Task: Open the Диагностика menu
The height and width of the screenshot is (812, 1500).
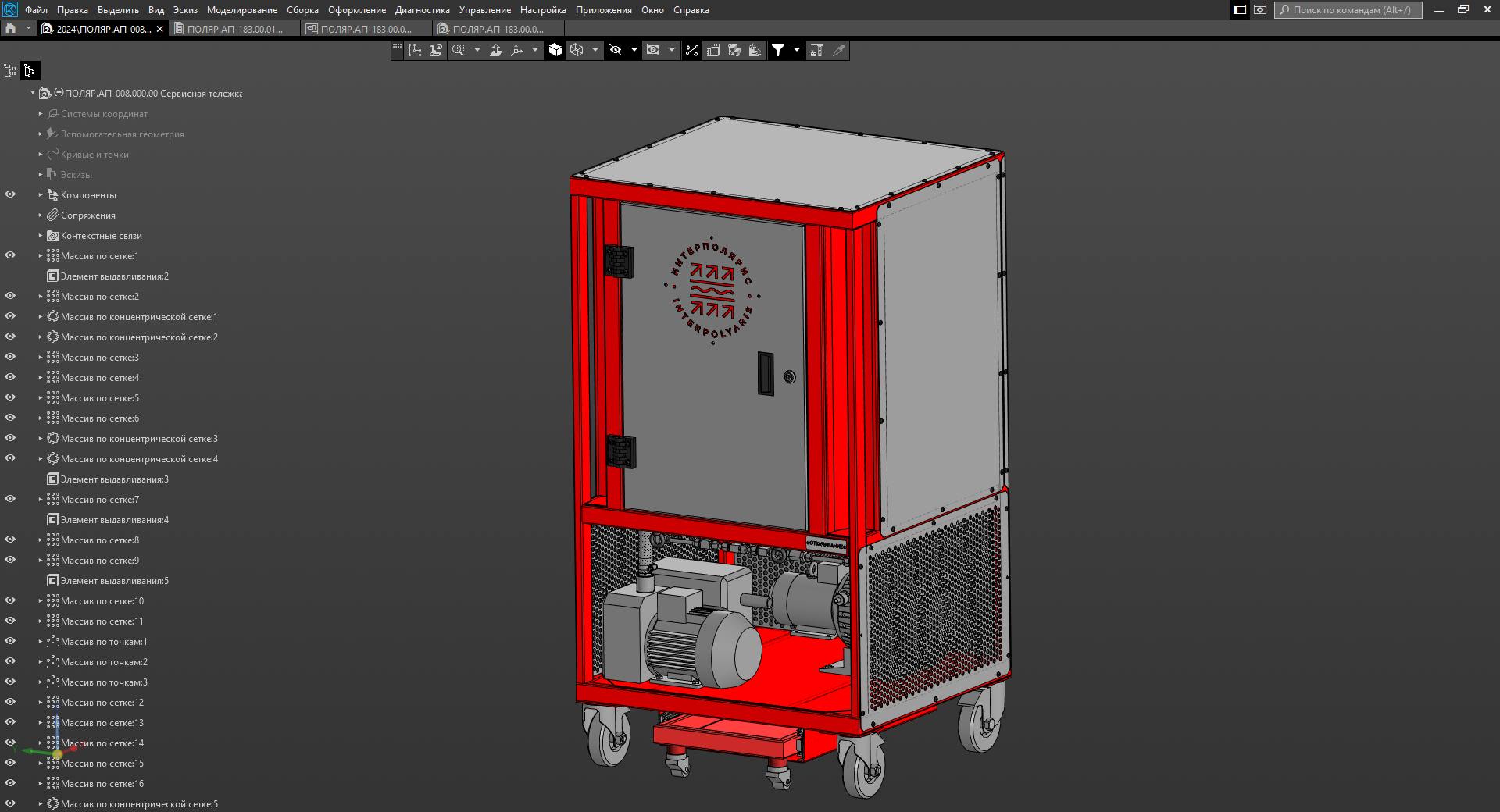Action: click(422, 10)
